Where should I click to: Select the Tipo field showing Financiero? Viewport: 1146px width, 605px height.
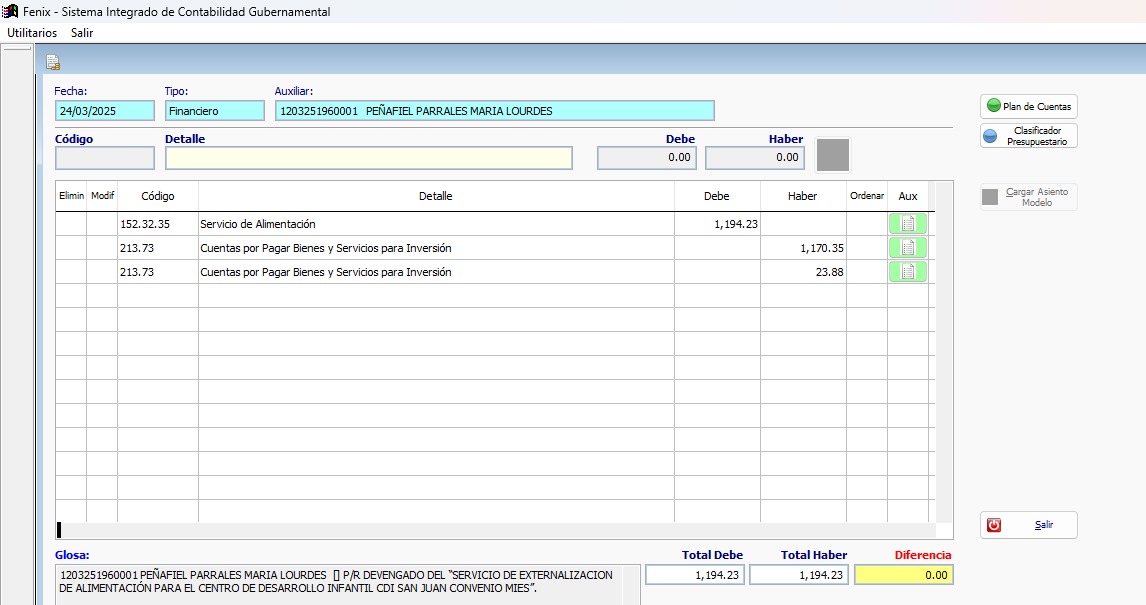tap(215, 111)
